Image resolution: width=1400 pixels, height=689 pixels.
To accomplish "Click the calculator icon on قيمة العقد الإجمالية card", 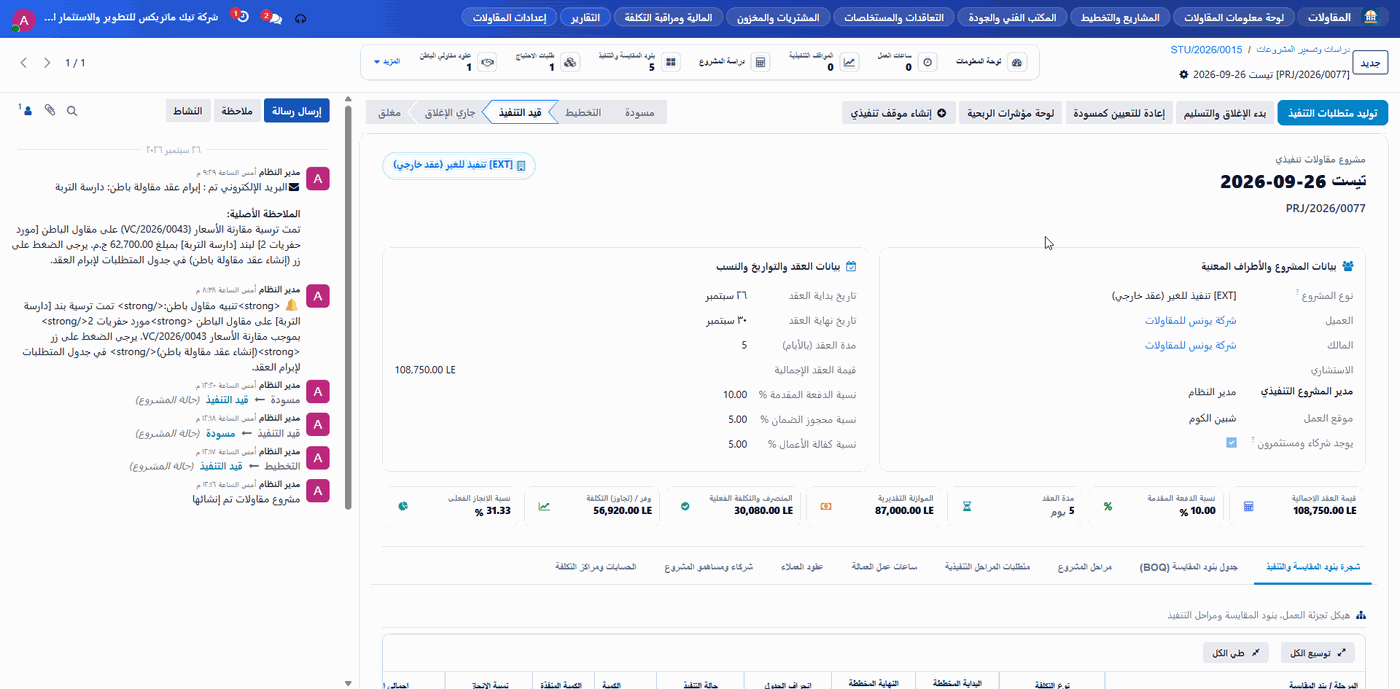I will (1248, 506).
